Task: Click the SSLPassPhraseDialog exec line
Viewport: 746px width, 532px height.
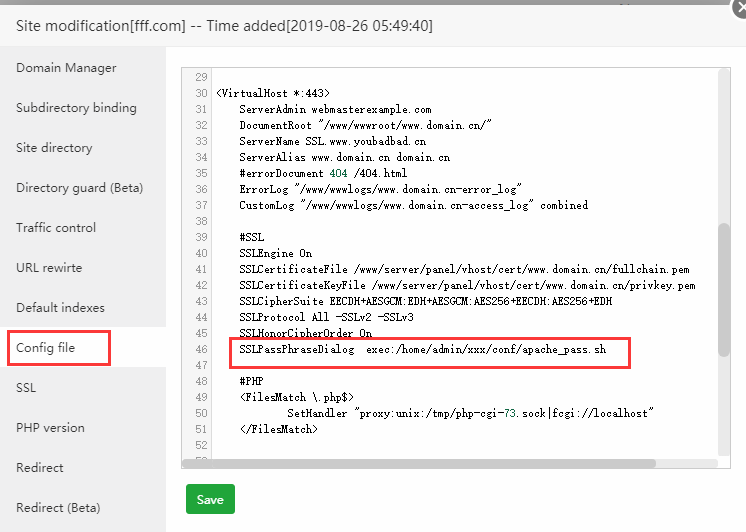Action: (422, 349)
